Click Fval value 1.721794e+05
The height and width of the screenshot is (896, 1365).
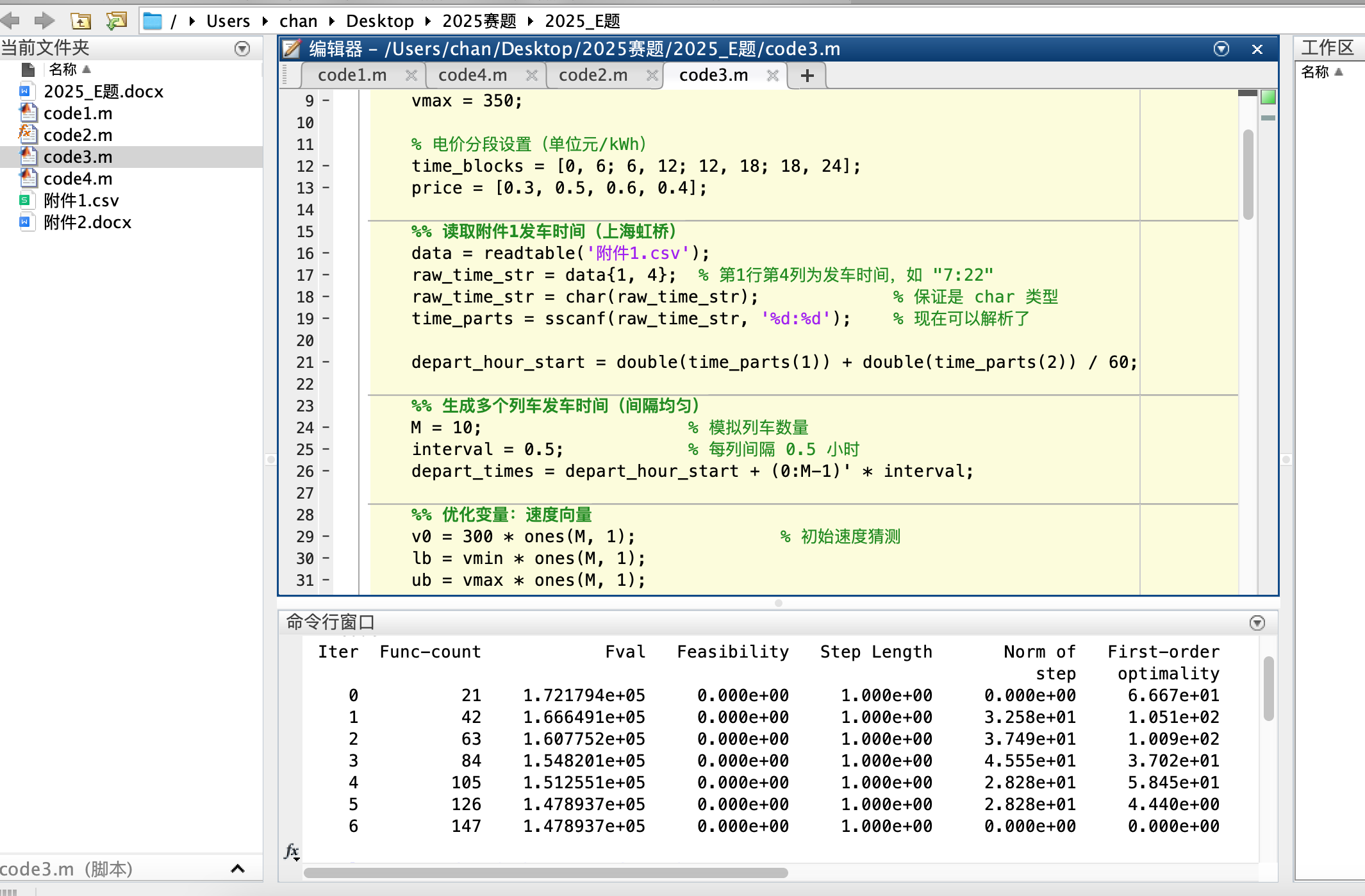tap(584, 696)
